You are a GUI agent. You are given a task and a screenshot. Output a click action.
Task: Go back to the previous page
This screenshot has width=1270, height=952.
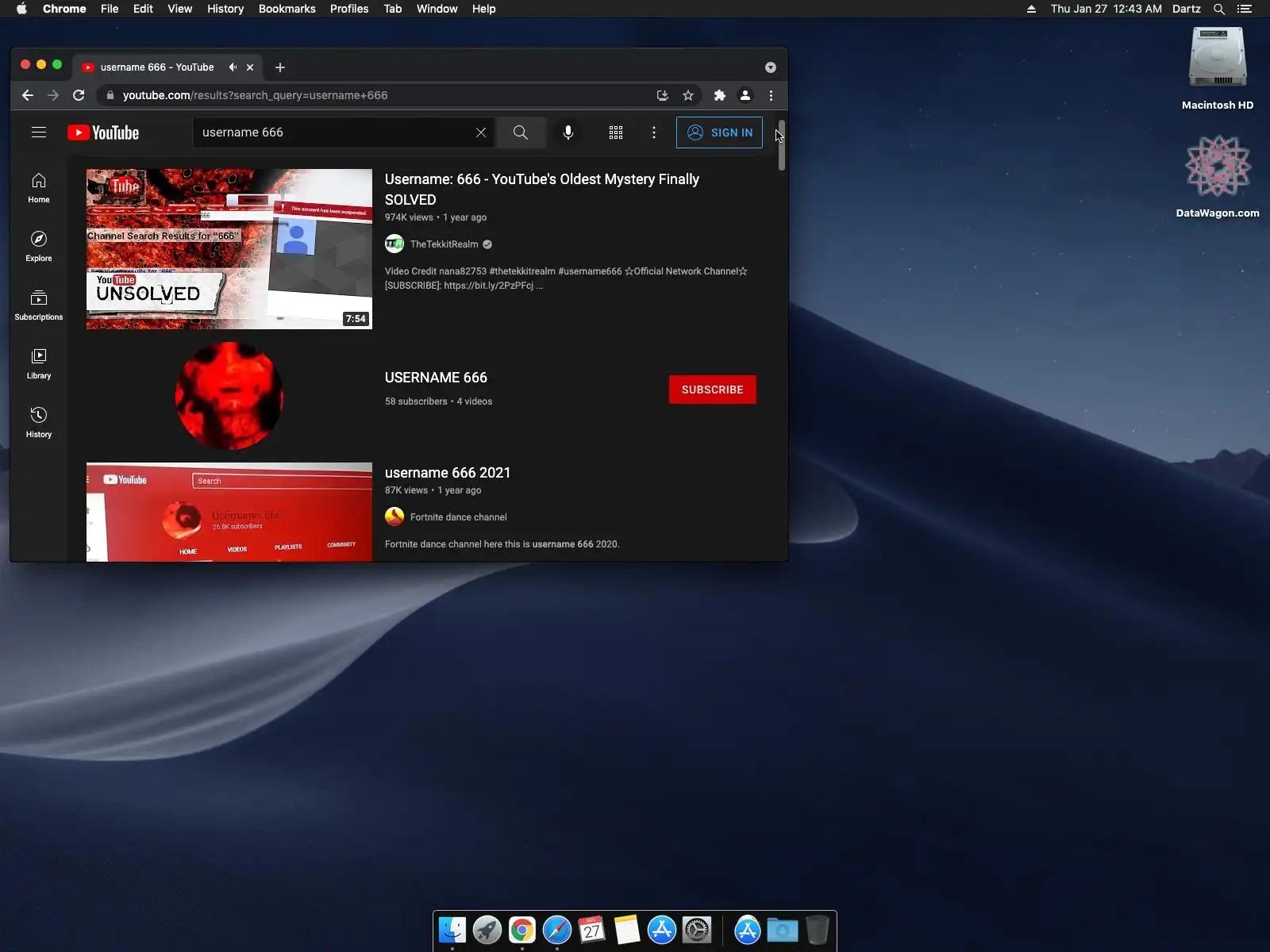click(x=28, y=95)
